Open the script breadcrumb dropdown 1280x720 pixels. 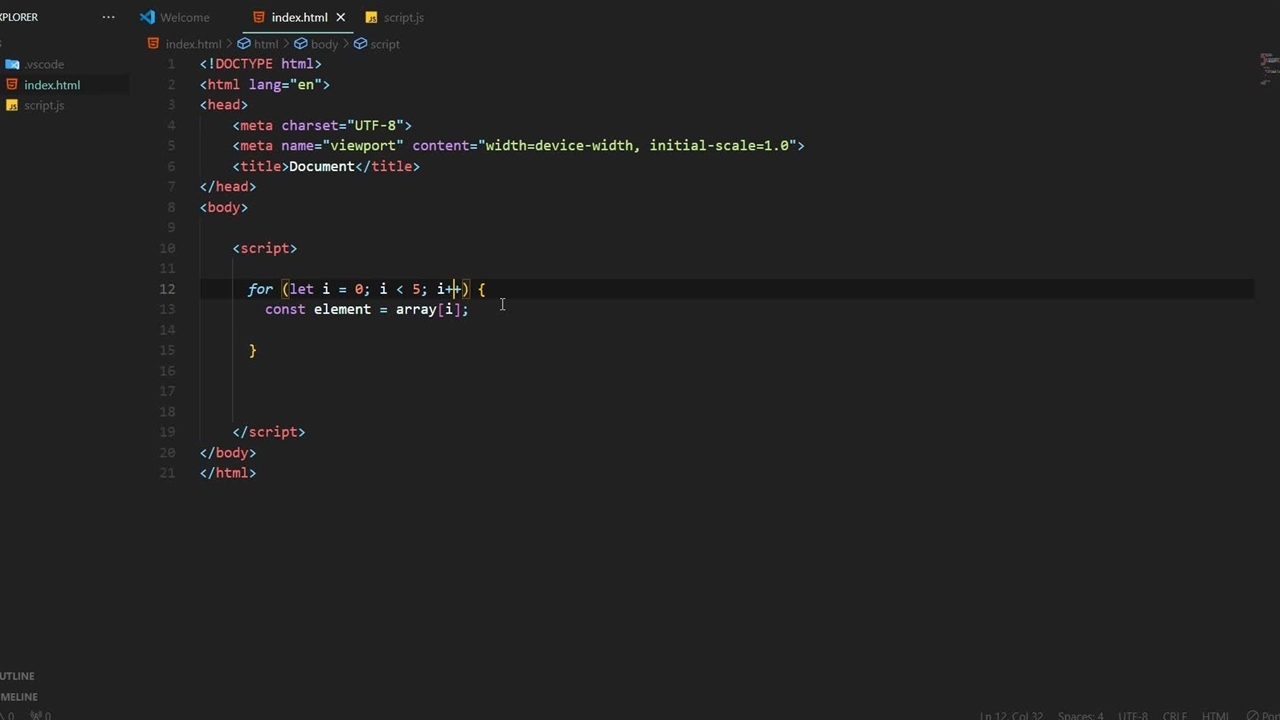384,44
